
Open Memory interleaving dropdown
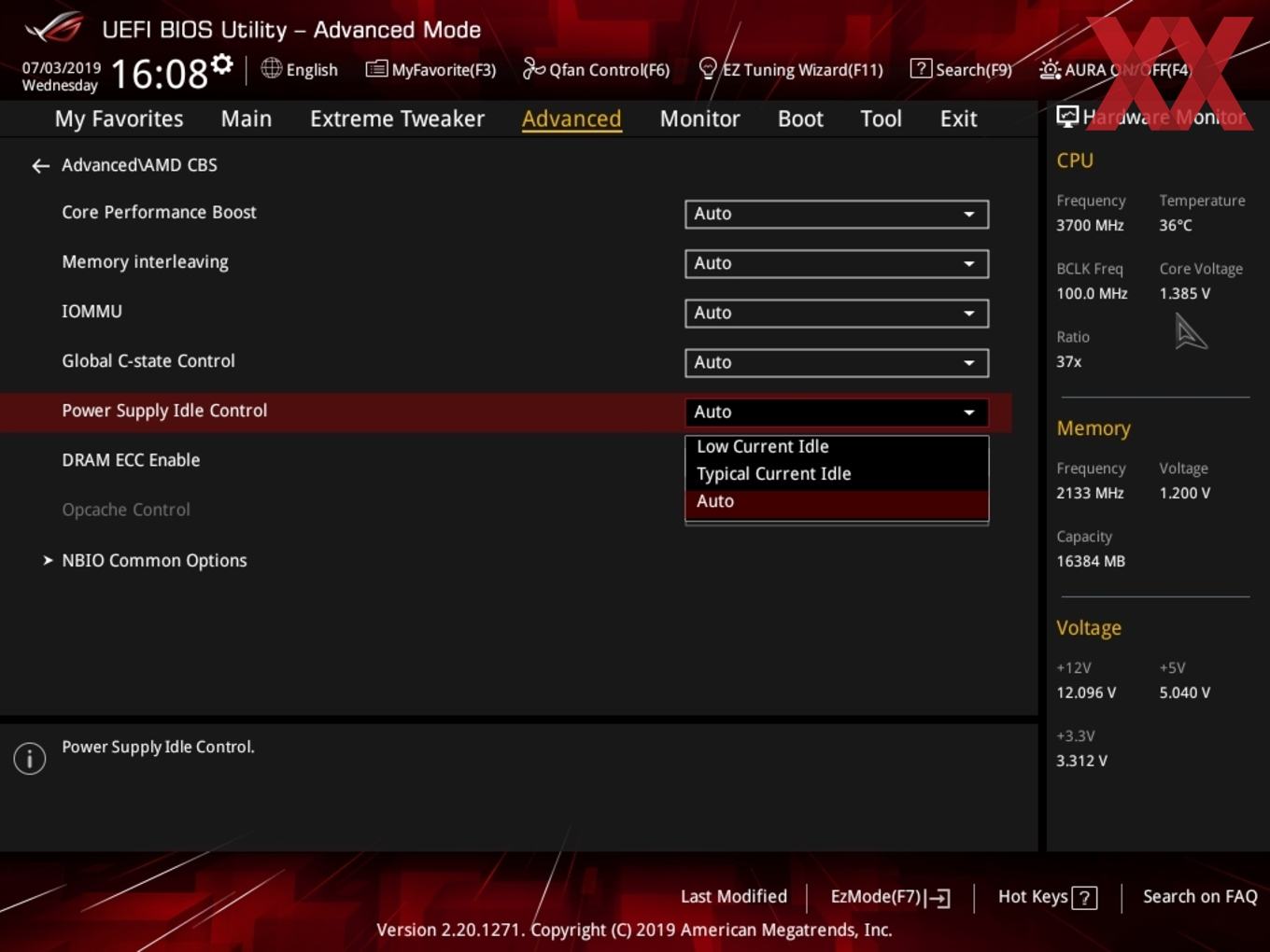coord(837,263)
